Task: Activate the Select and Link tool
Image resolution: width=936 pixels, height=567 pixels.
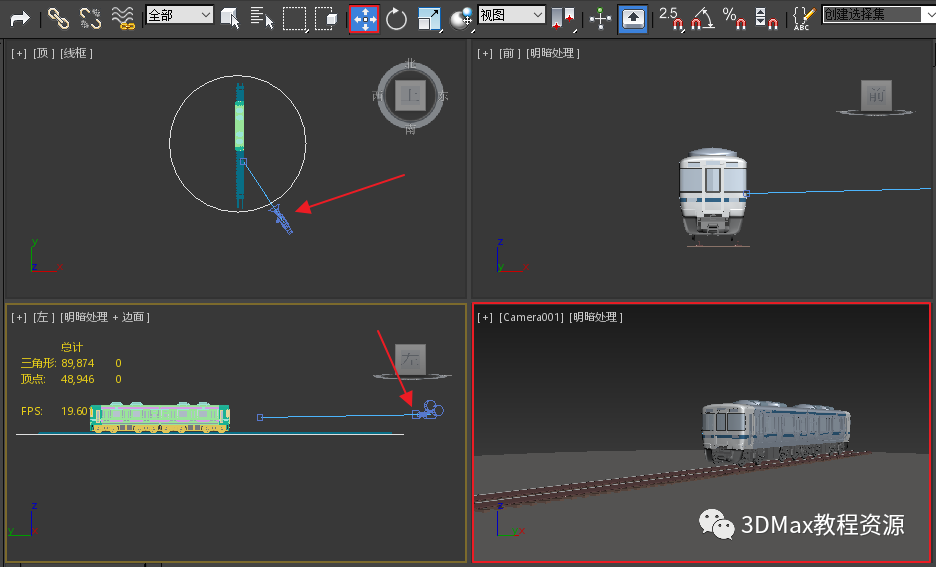Action: coord(58,18)
